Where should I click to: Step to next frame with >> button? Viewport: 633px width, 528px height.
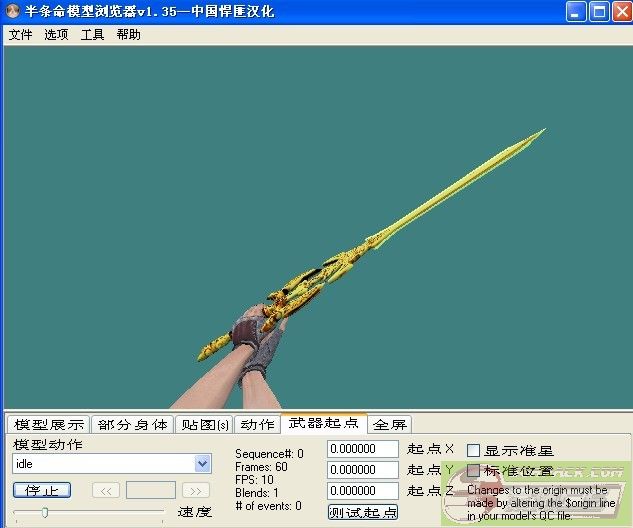click(196, 491)
